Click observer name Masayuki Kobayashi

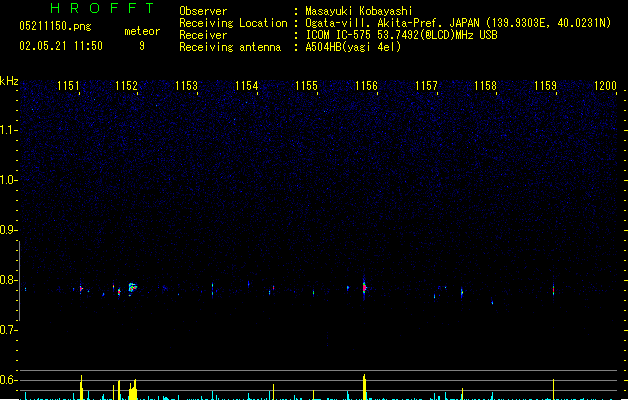(359, 11)
